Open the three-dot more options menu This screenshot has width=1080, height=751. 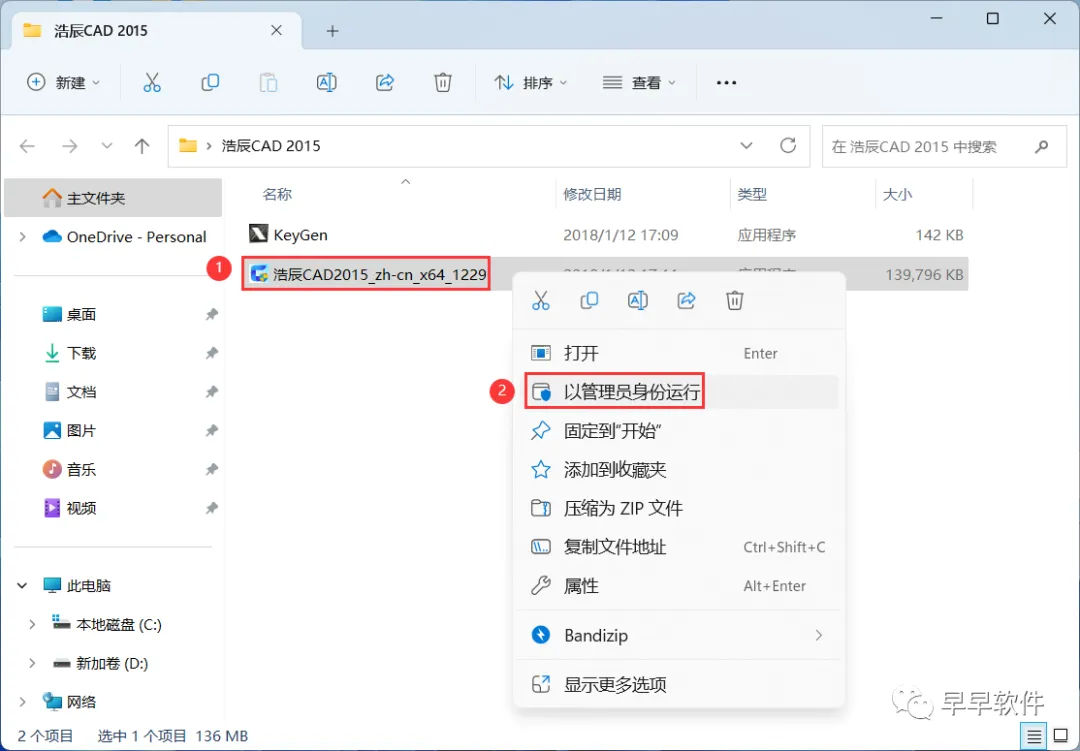point(726,83)
